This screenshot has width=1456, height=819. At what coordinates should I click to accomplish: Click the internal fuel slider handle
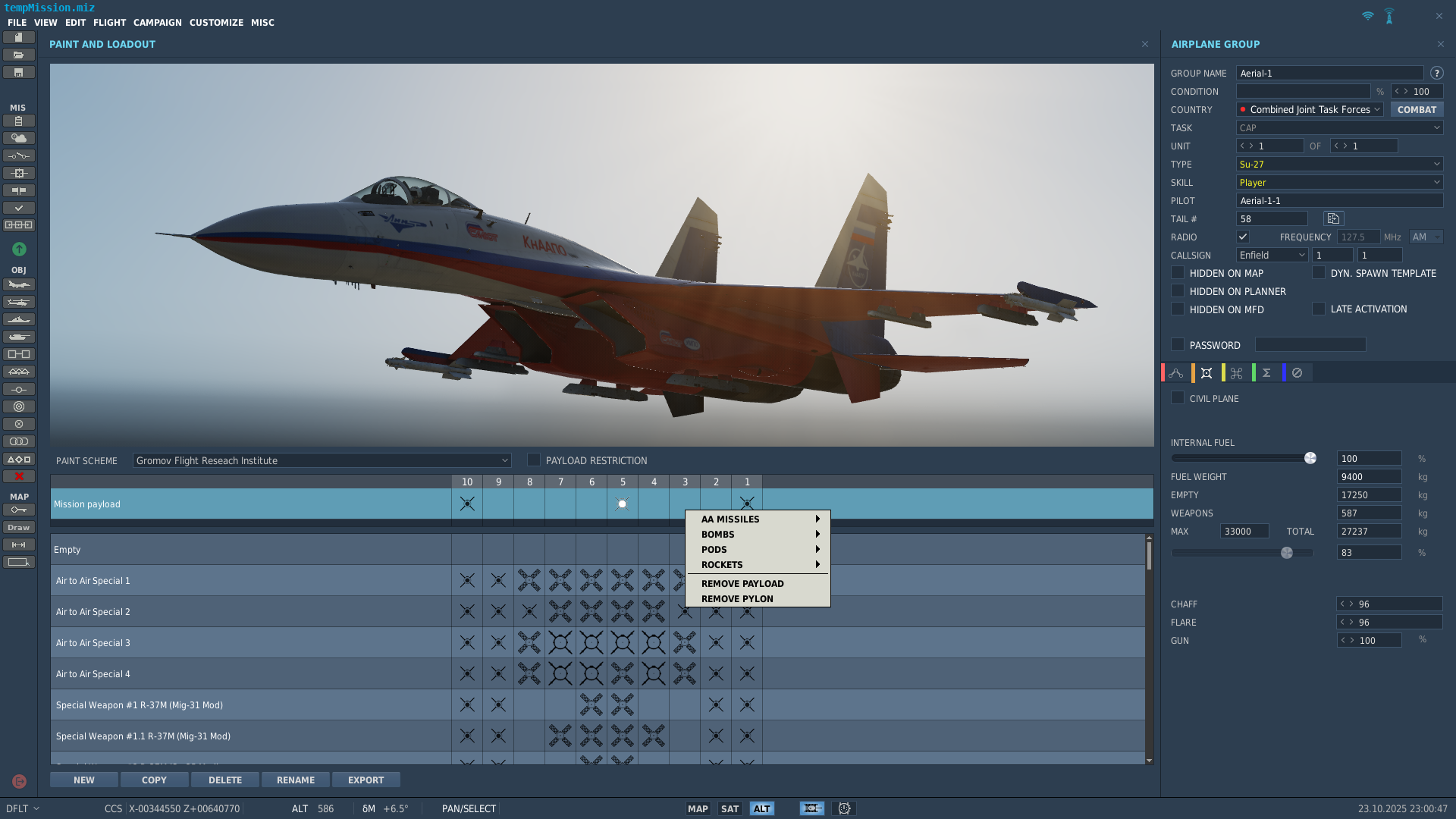tap(1310, 458)
